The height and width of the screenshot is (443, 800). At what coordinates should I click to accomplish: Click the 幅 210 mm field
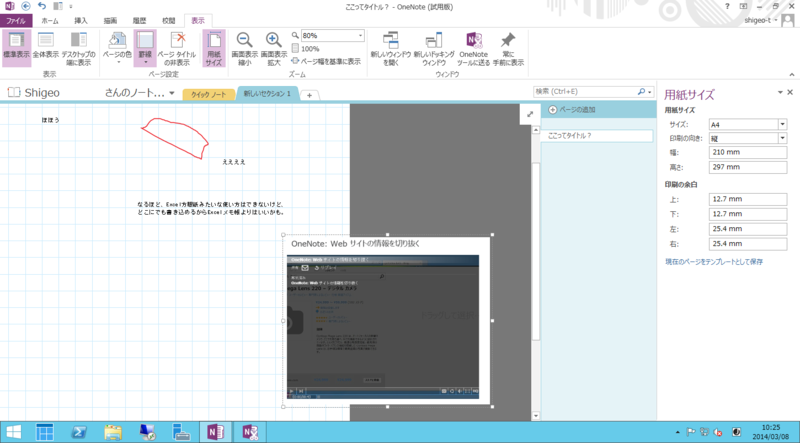click(x=747, y=152)
